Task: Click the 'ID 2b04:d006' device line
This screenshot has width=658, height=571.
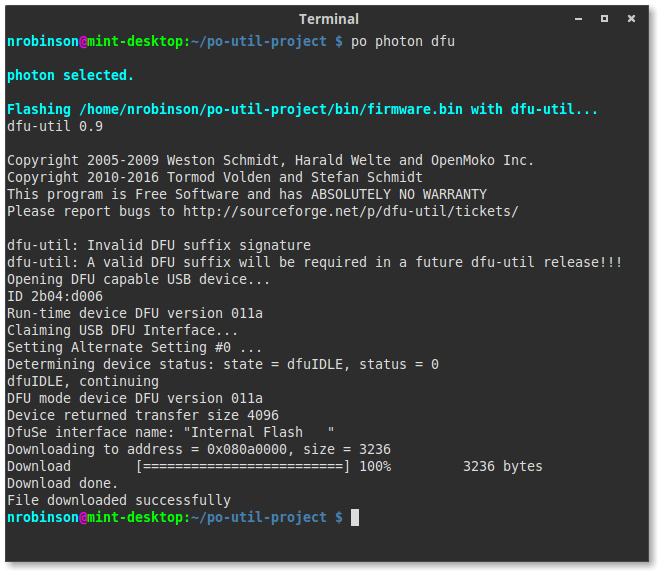Action: pyautogui.click(x=55, y=297)
